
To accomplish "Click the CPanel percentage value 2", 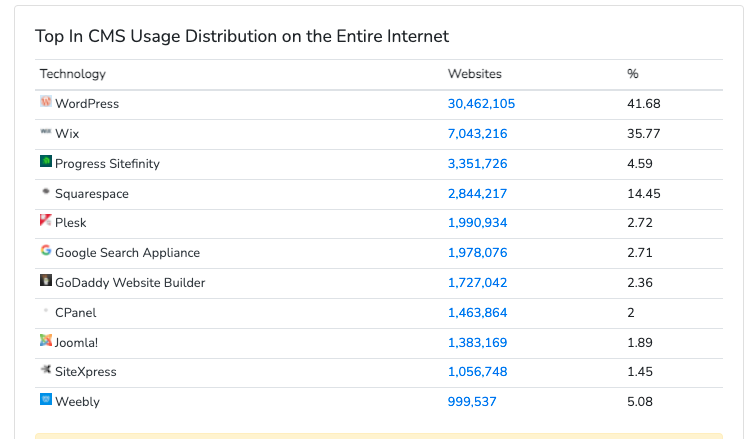I will pos(631,313).
